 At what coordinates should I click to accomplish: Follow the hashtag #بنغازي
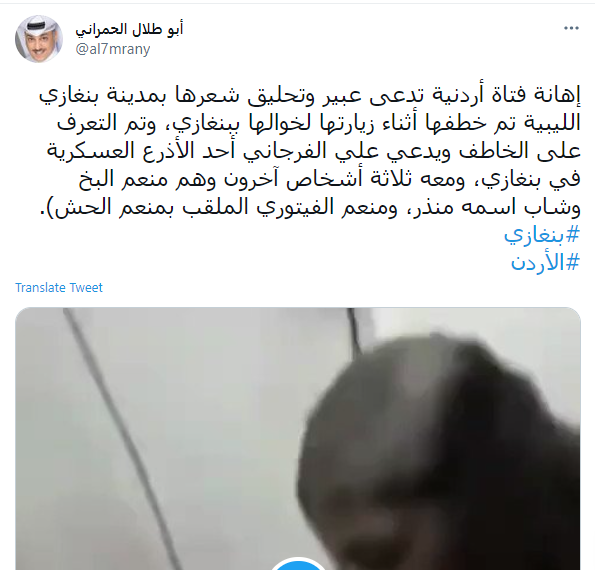pos(541,236)
